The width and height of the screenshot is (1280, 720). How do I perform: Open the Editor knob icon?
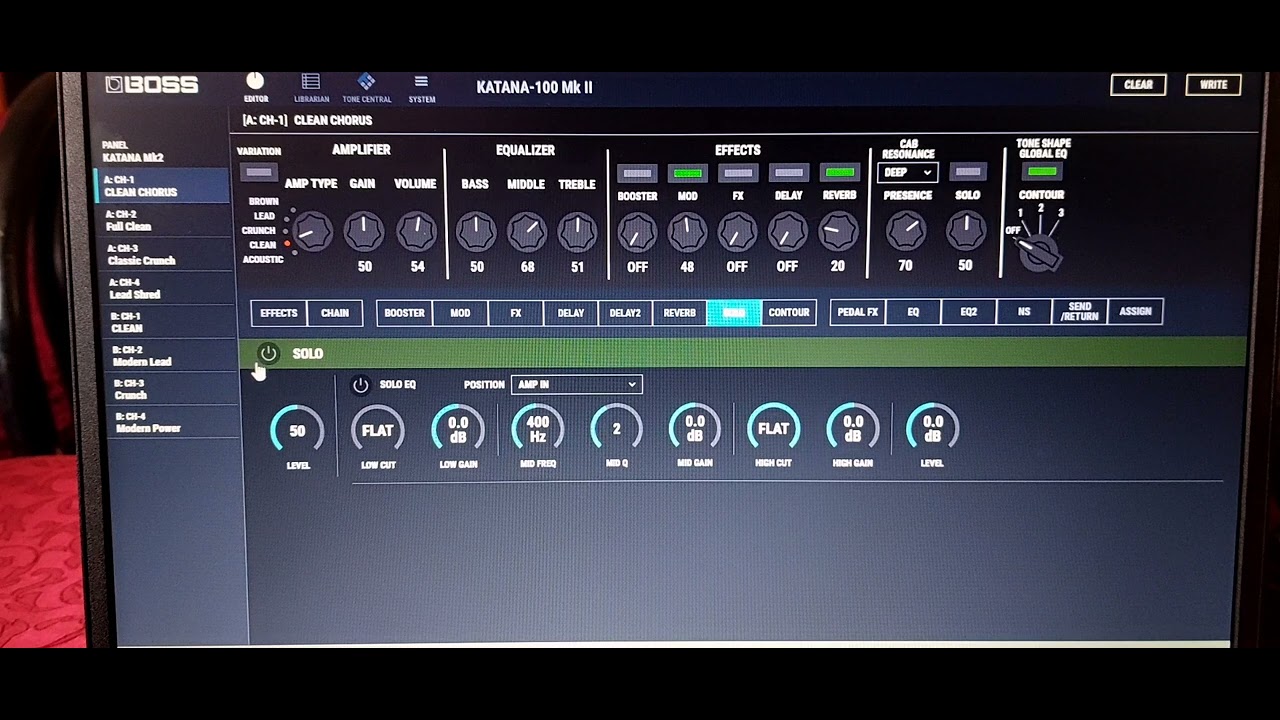pyautogui.click(x=255, y=82)
